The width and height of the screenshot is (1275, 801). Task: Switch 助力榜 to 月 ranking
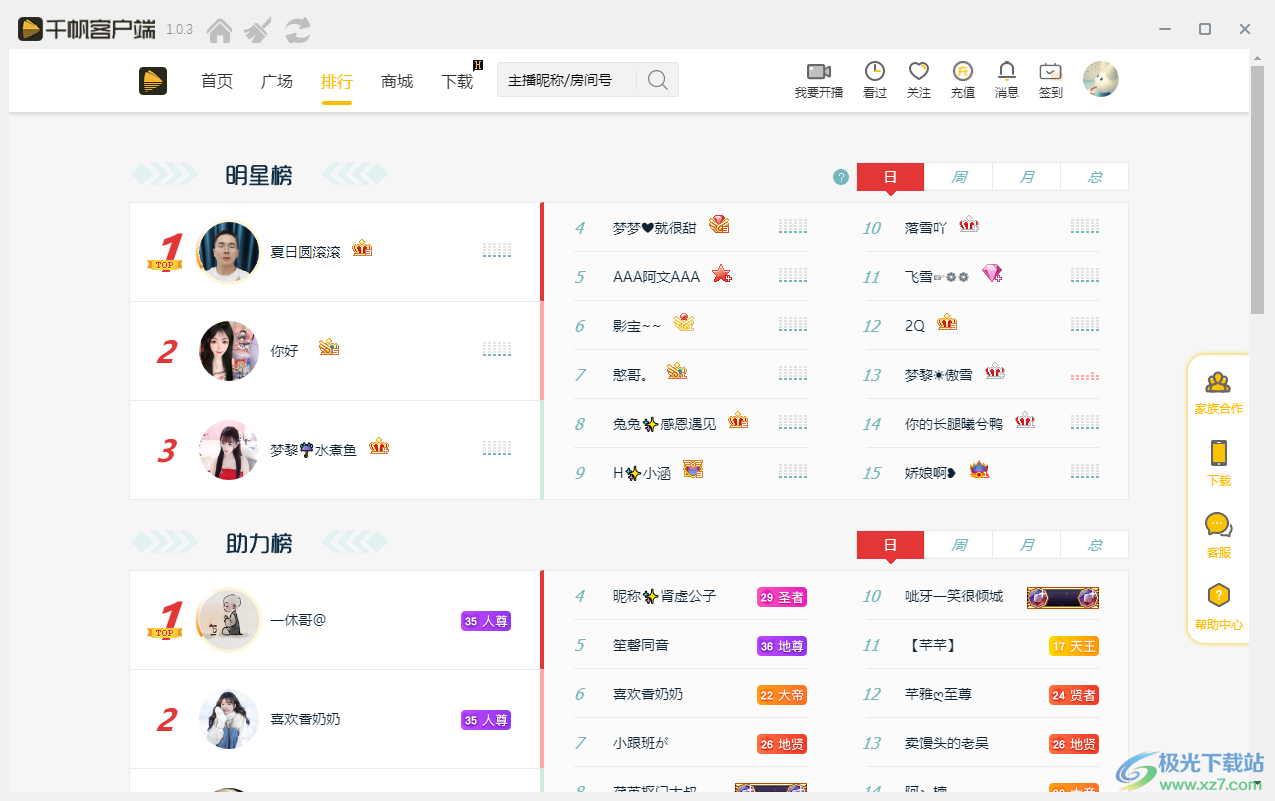coord(1026,545)
